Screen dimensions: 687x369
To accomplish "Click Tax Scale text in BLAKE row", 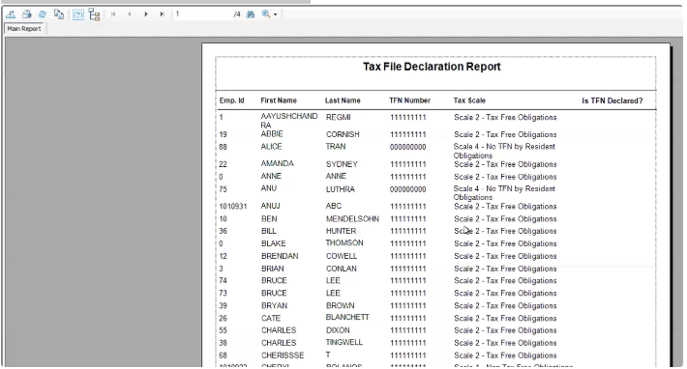I will 505,244.
